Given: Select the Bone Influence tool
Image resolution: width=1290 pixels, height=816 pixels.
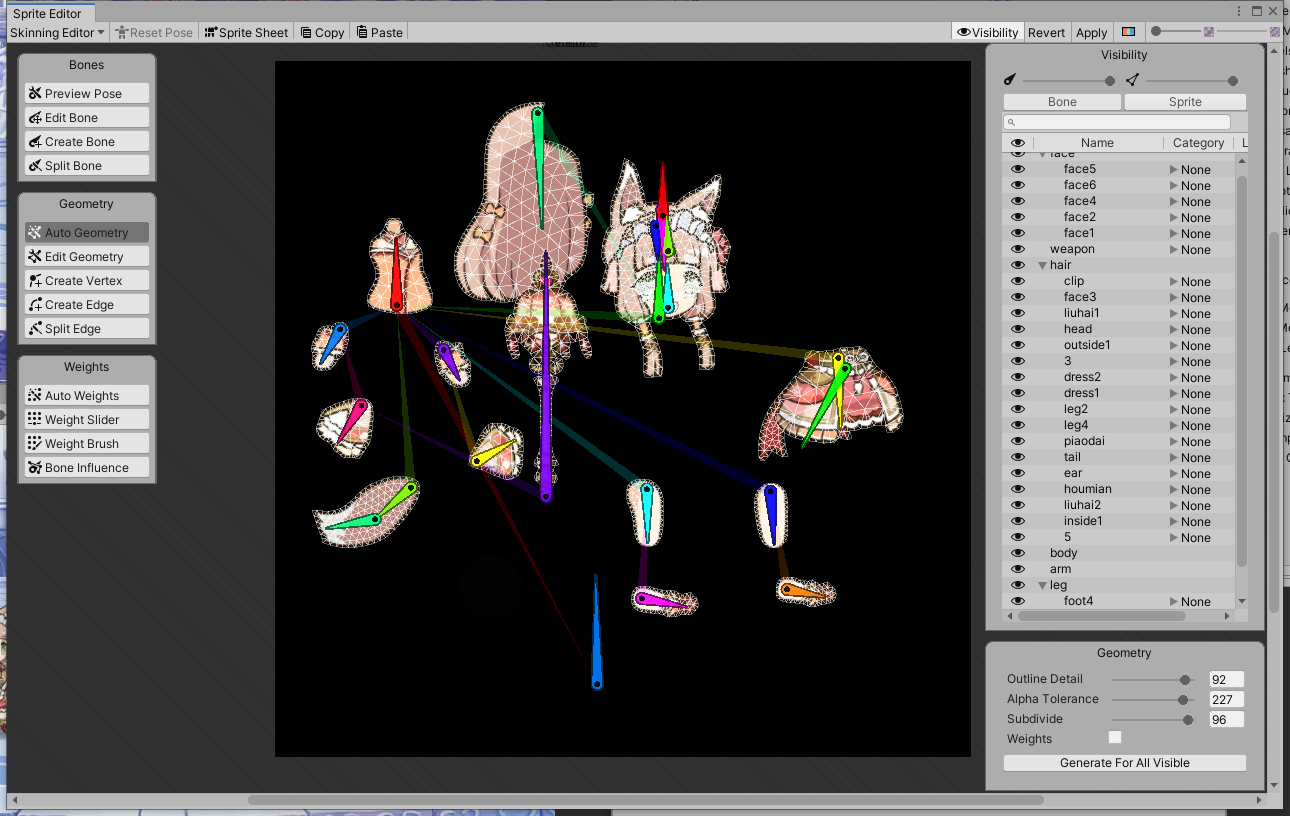Looking at the screenshot, I should pos(87,467).
